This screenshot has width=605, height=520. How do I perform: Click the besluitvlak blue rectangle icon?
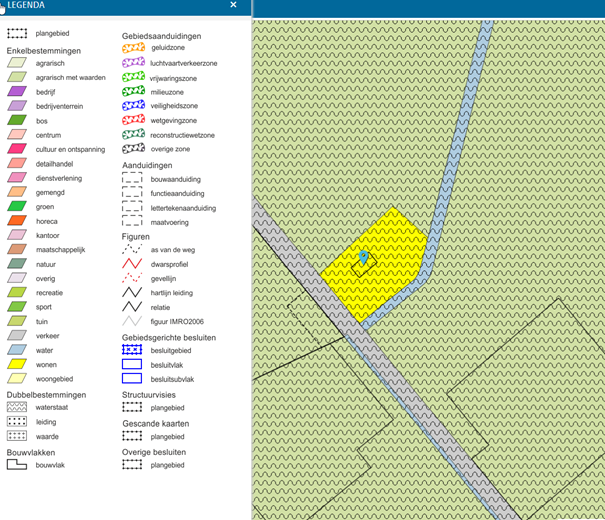[132, 364]
